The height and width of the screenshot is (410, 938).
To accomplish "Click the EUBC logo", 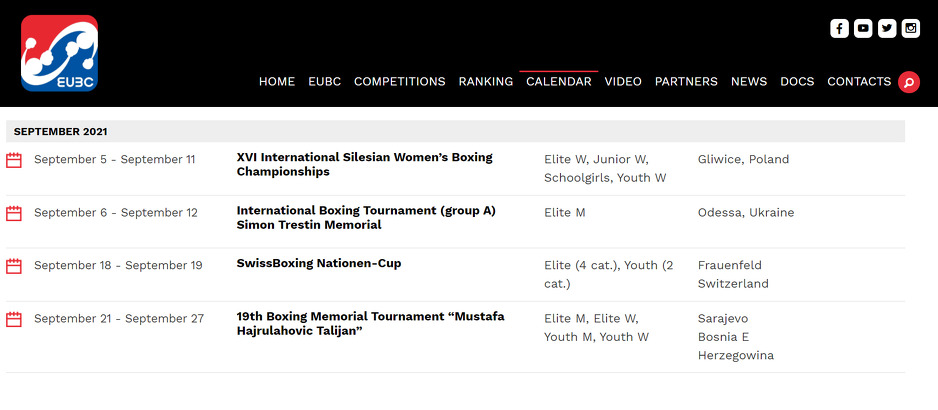I will coord(59,53).
